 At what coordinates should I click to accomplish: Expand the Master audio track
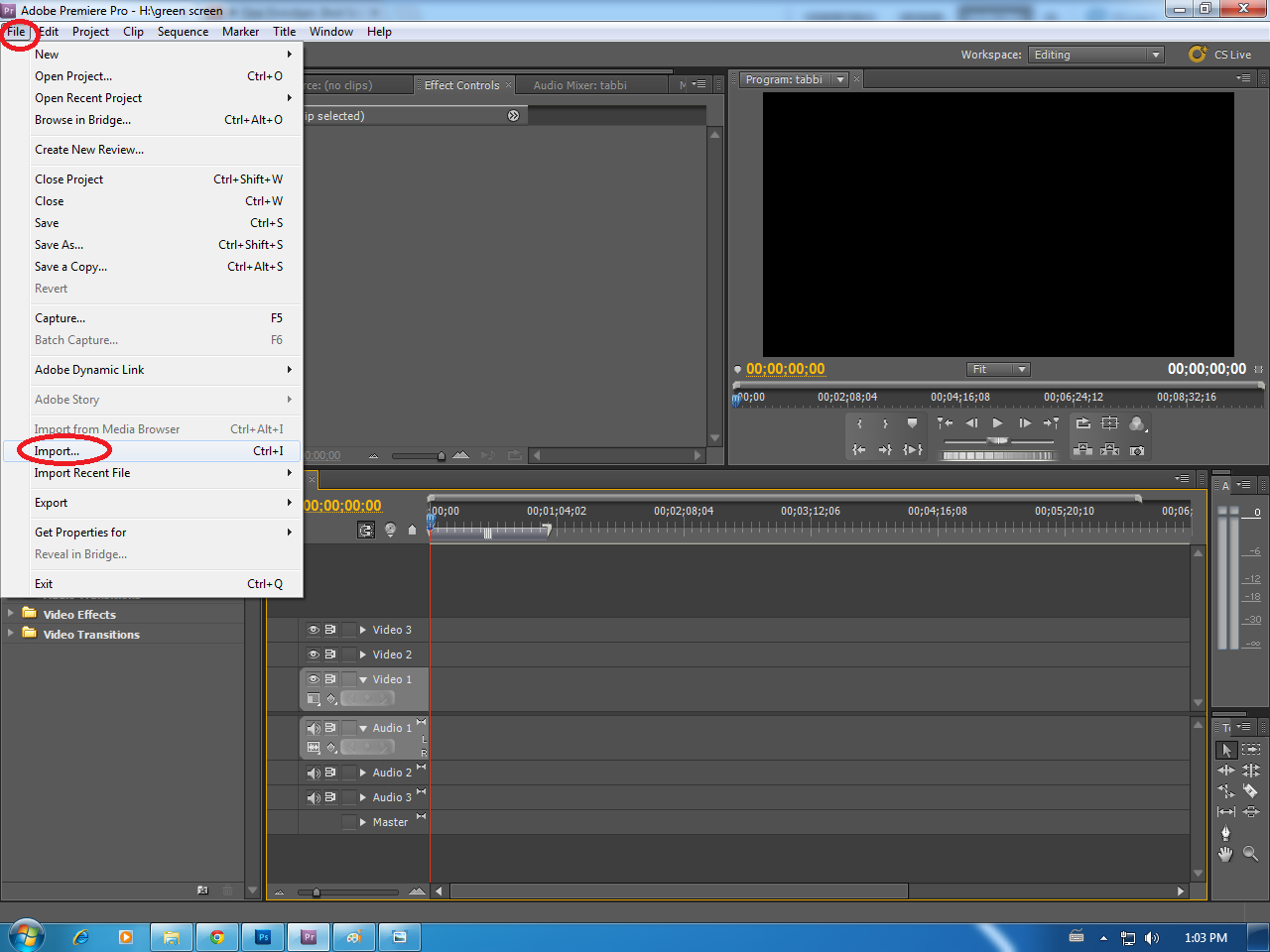[x=363, y=822]
